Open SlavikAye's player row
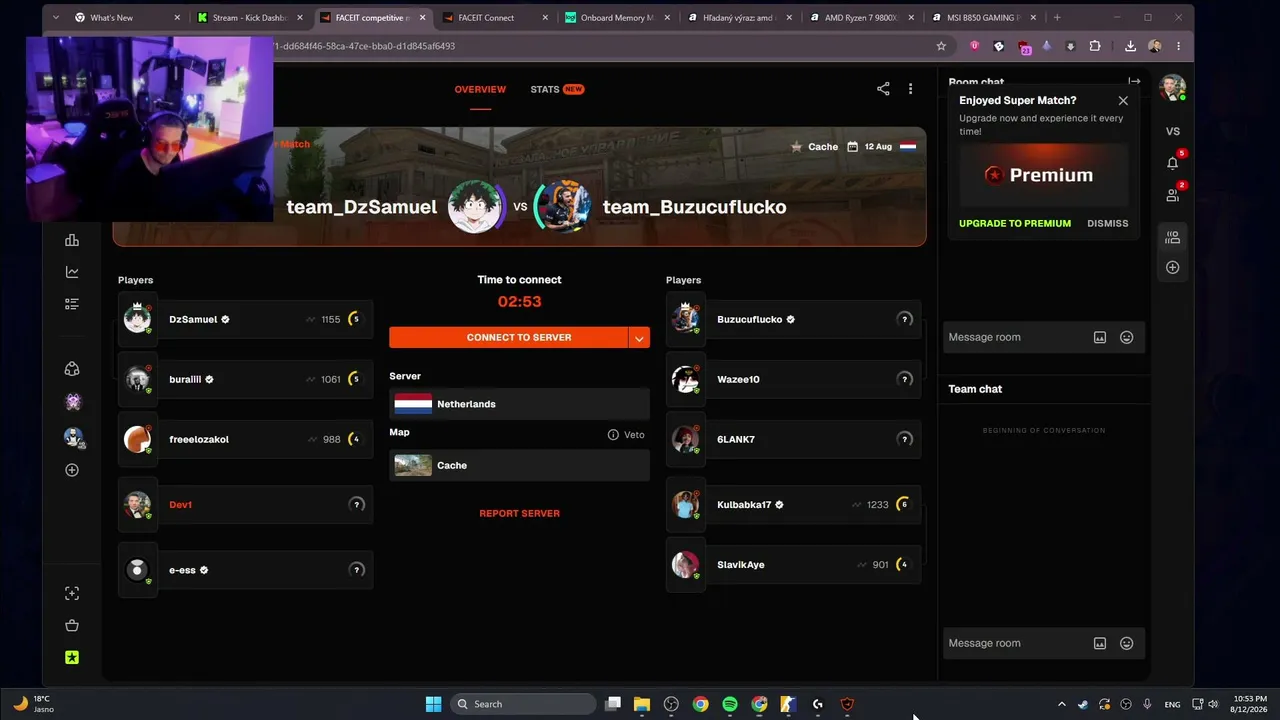Viewport: 1280px width, 720px height. click(x=793, y=565)
